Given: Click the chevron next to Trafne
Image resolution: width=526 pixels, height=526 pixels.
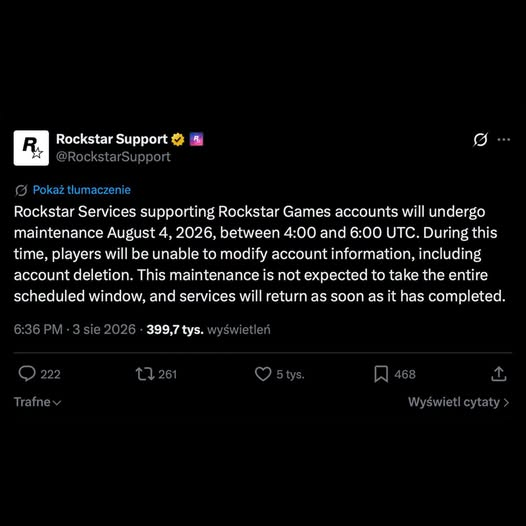Looking at the screenshot, I should pyautogui.click(x=57, y=403).
